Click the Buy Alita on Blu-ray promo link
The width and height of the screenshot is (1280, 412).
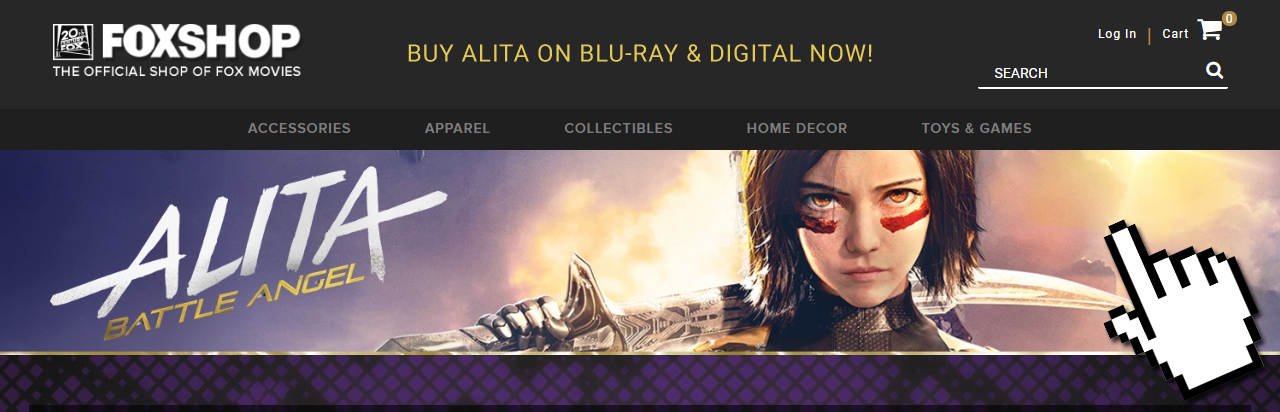(x=640, y=53)
